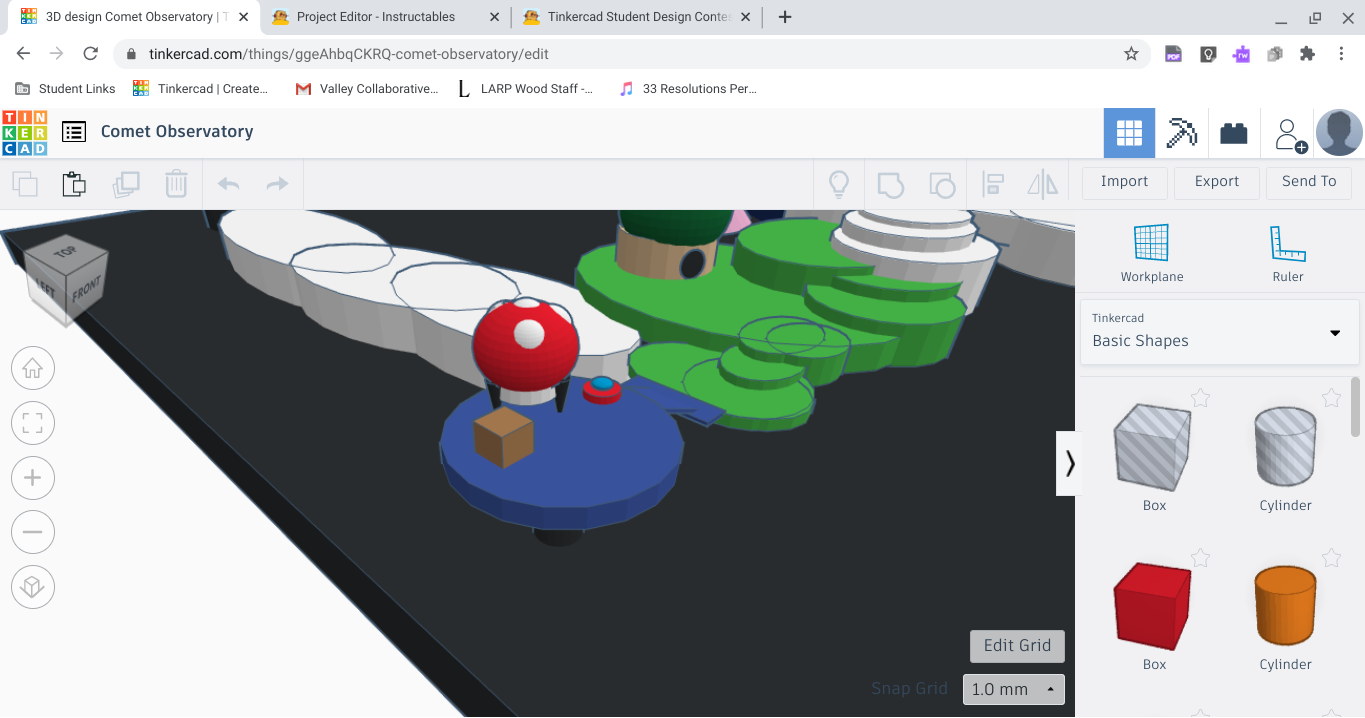
Task: Select the Copy tool in the toolbar
Action: click(x=25, y=184)
